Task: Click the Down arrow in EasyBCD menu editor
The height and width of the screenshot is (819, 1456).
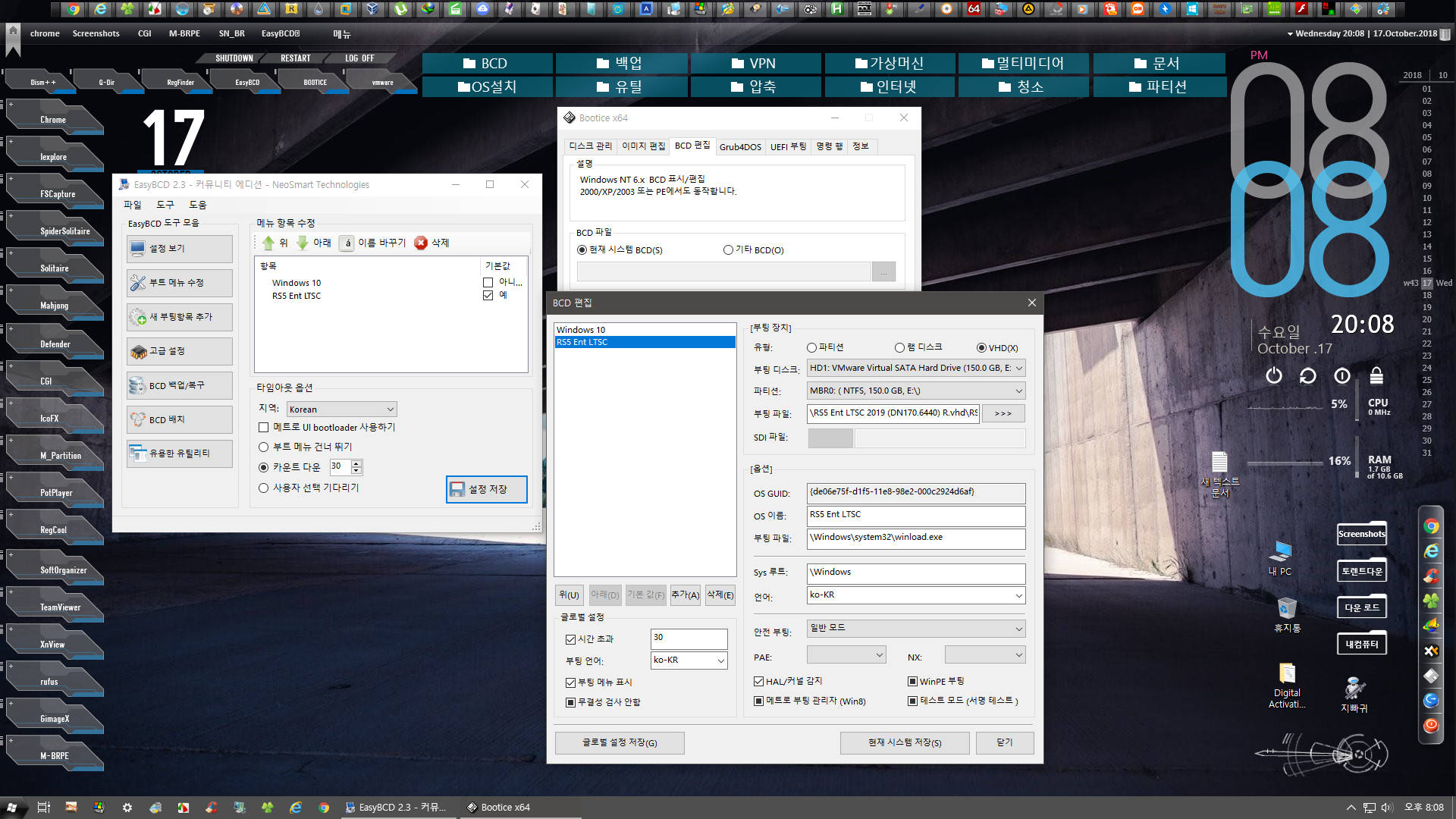Action: click(x=303, y=243)
